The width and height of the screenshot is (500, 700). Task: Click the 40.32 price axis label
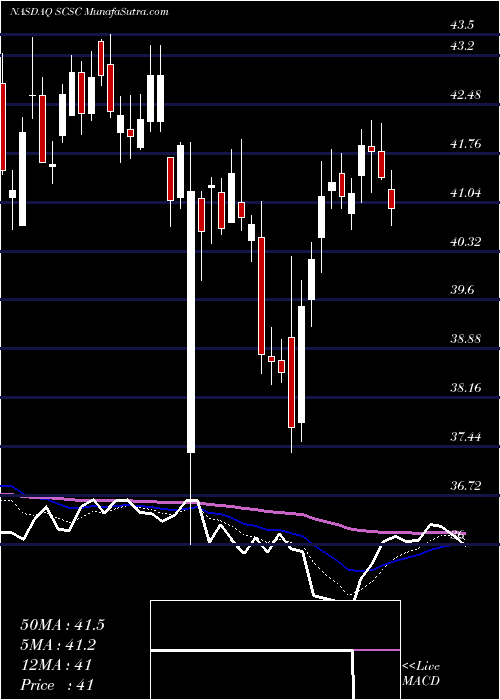click(464, 242)
